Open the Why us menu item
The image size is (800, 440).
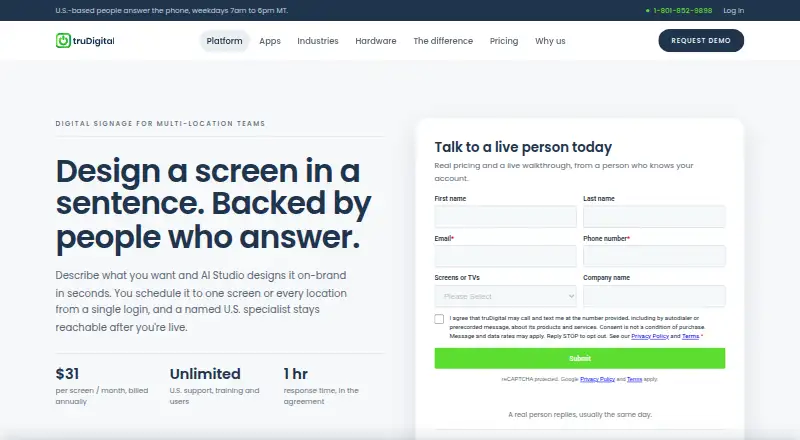551,41
